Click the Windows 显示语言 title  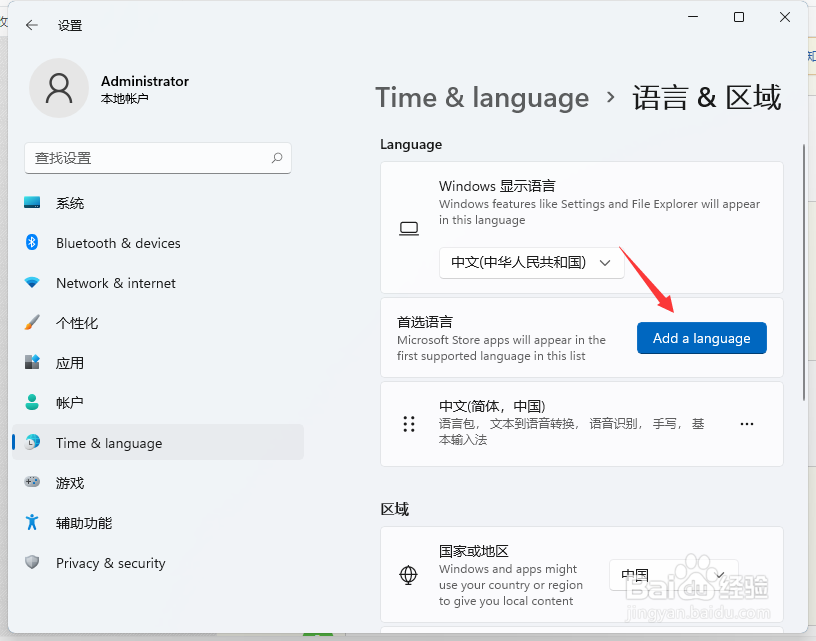(x=497, y=186)
